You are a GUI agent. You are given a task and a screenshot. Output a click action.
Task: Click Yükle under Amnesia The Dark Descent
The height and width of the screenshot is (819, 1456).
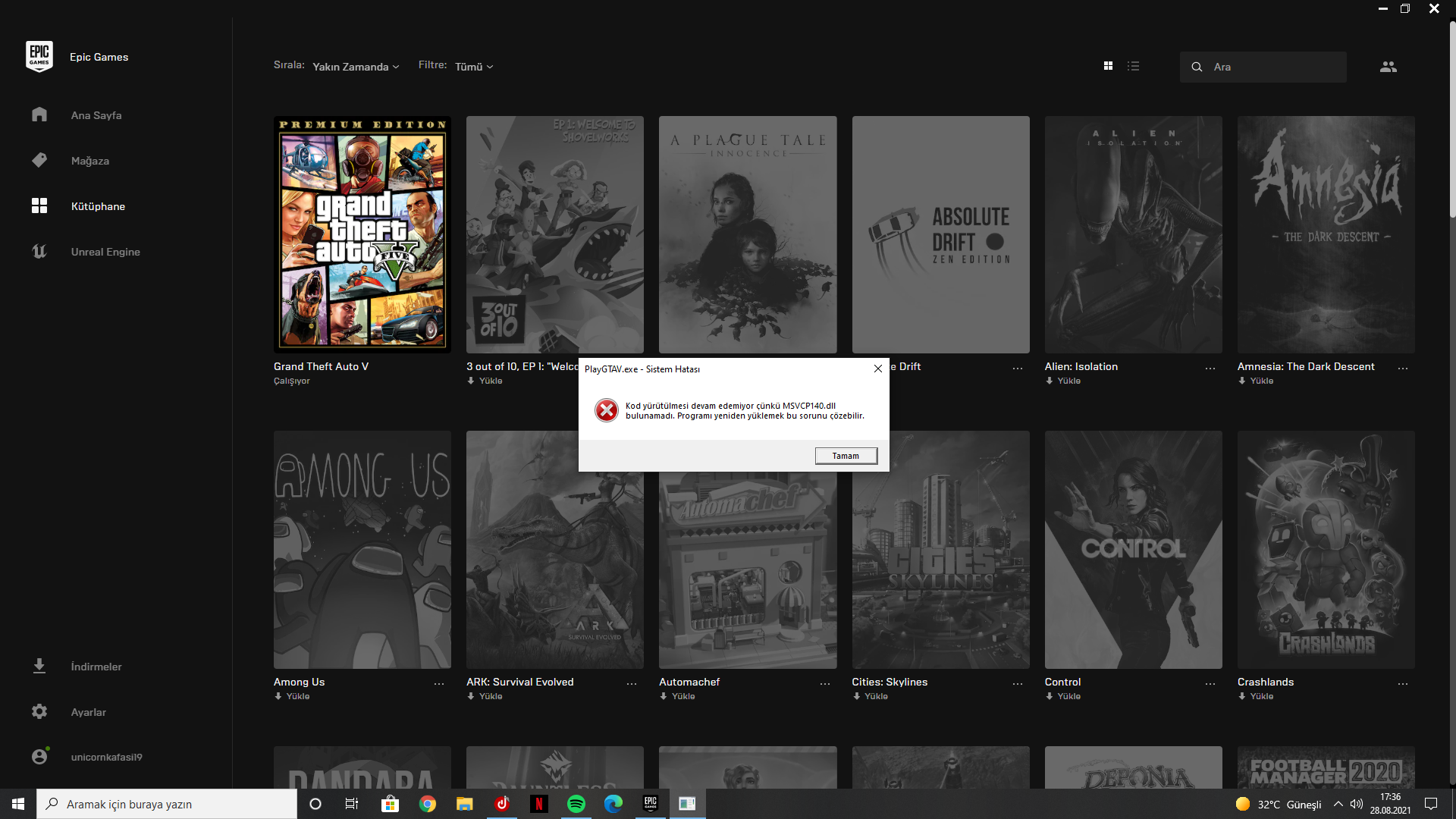(1256, 381)
